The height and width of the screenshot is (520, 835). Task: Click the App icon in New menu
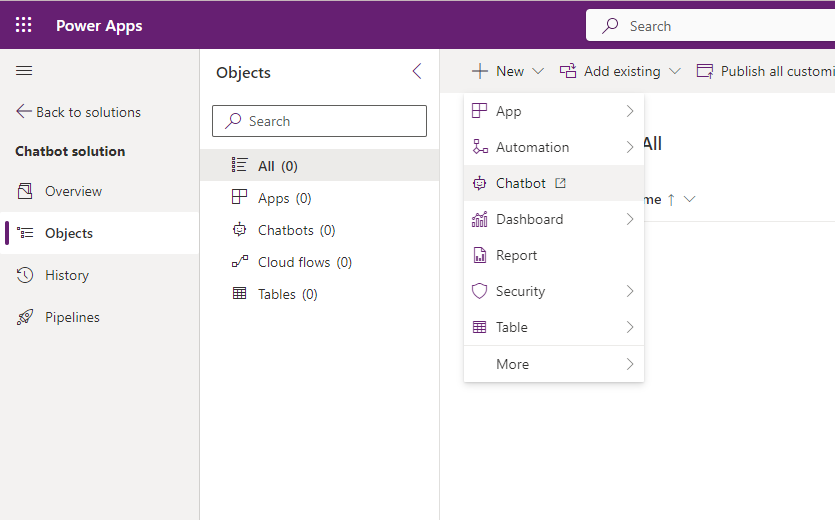479,111
